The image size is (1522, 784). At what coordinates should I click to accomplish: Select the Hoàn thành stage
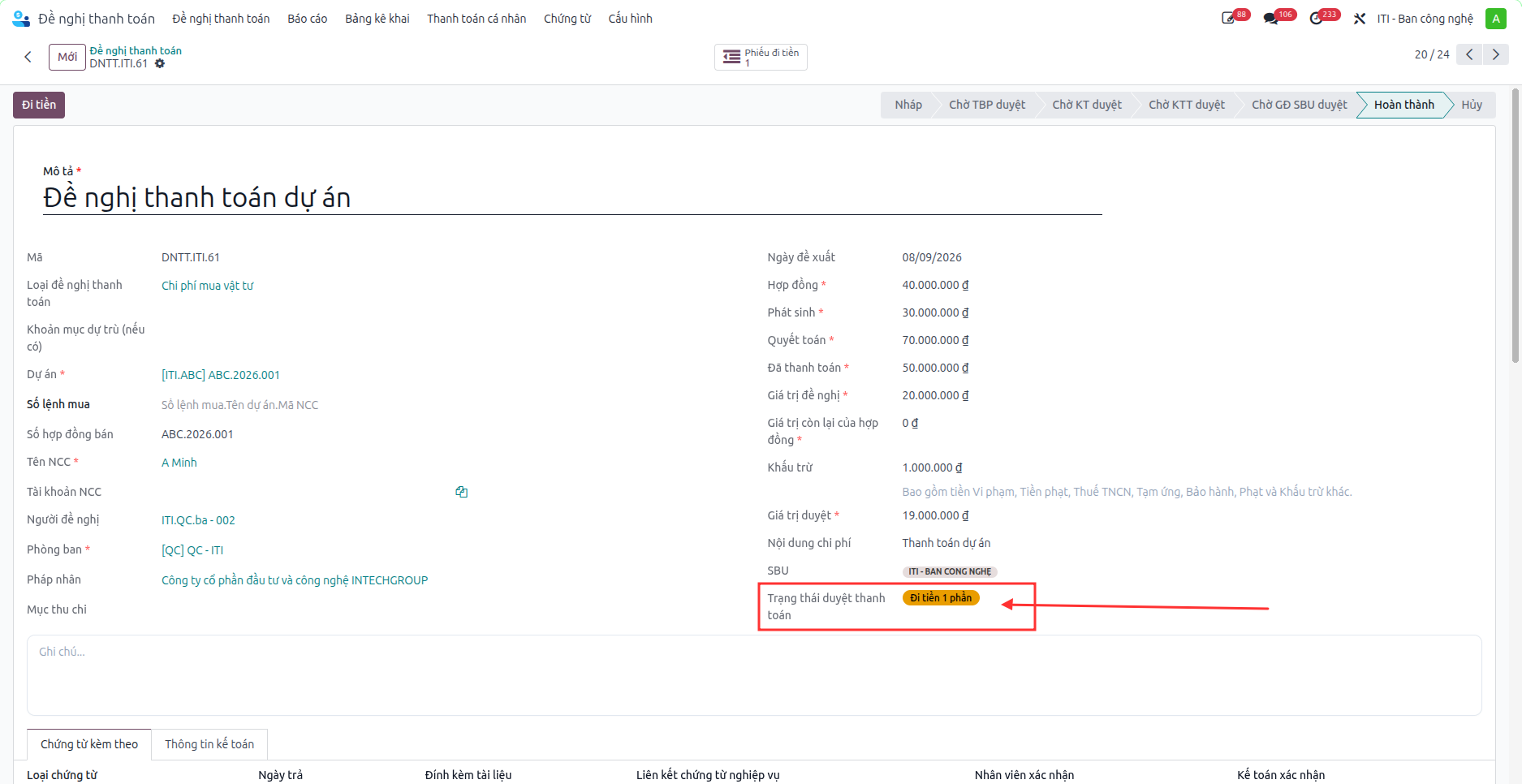click(x=1404, y=105)
